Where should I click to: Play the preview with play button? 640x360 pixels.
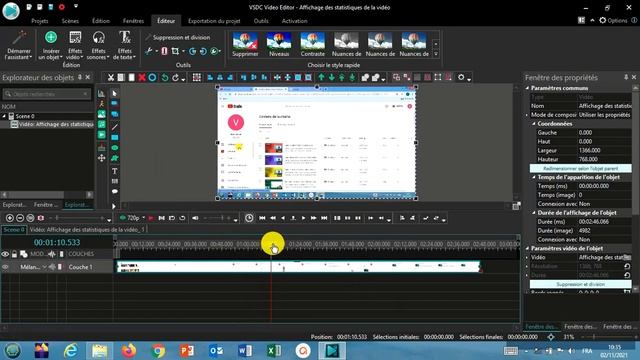tap(303, 218)
